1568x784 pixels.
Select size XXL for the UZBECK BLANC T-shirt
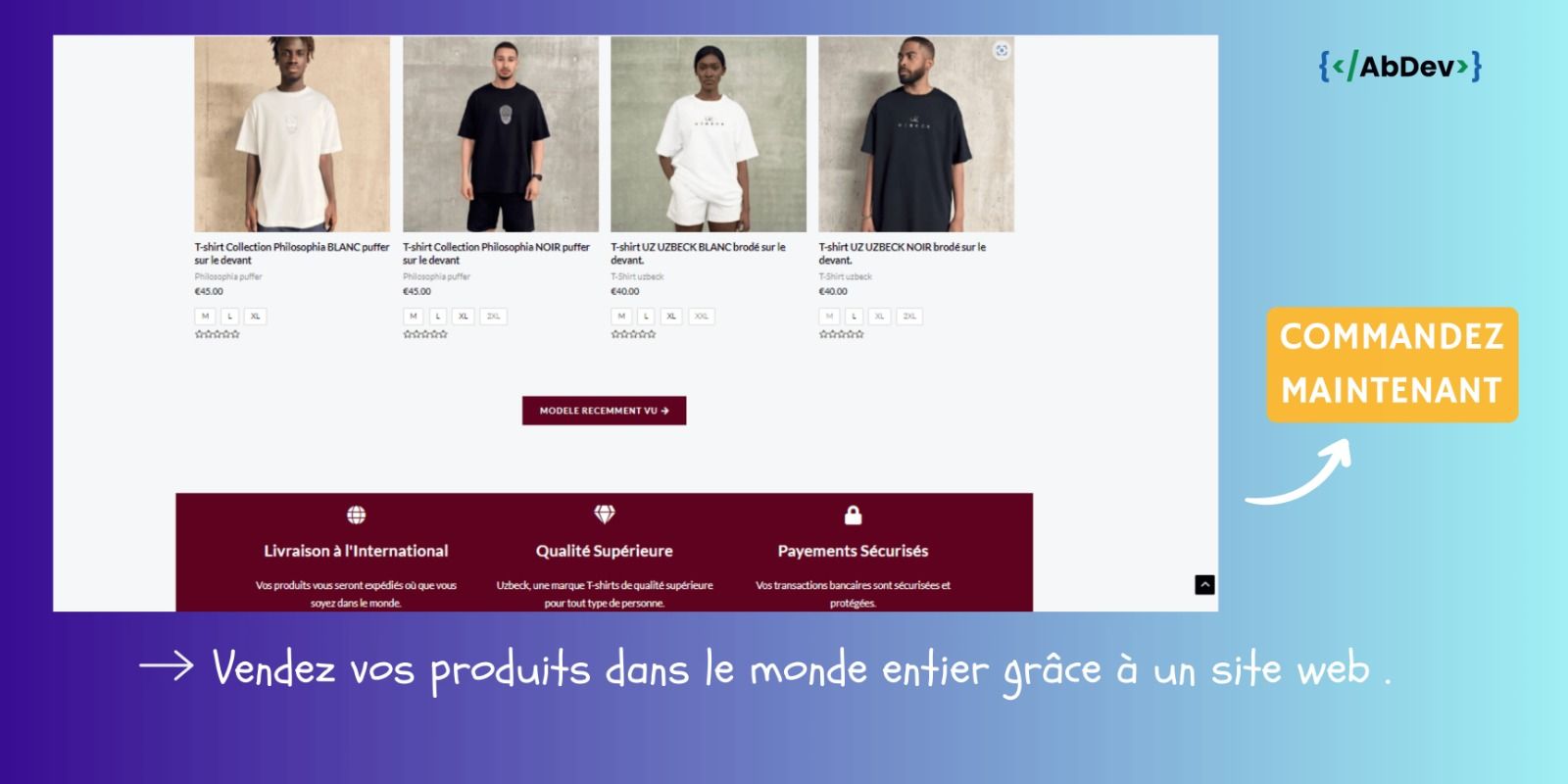(701, 317)
